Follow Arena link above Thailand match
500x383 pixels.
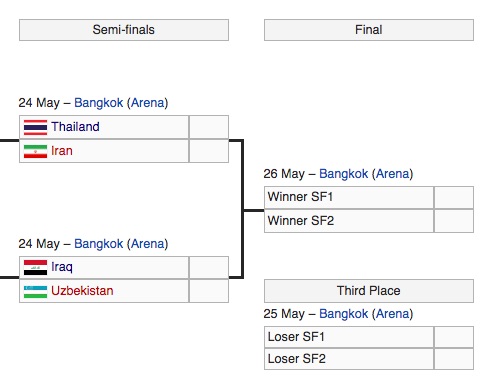[x=148, y=103]
